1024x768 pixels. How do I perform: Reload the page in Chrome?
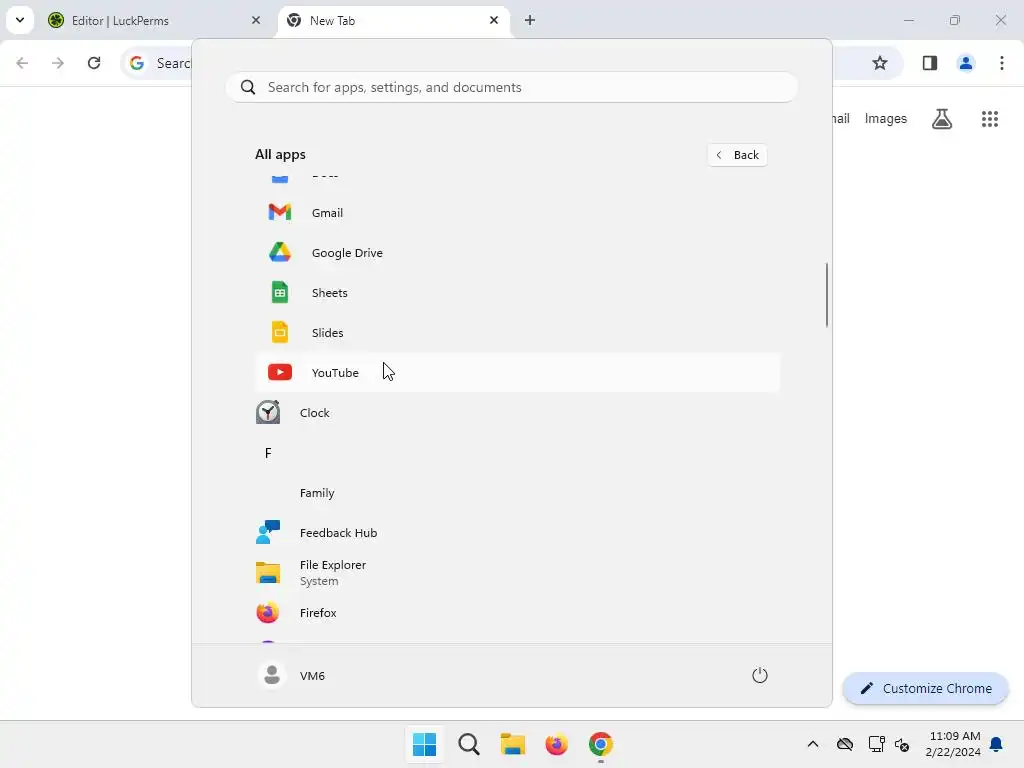pyautogui.click(x=94, y=63)
